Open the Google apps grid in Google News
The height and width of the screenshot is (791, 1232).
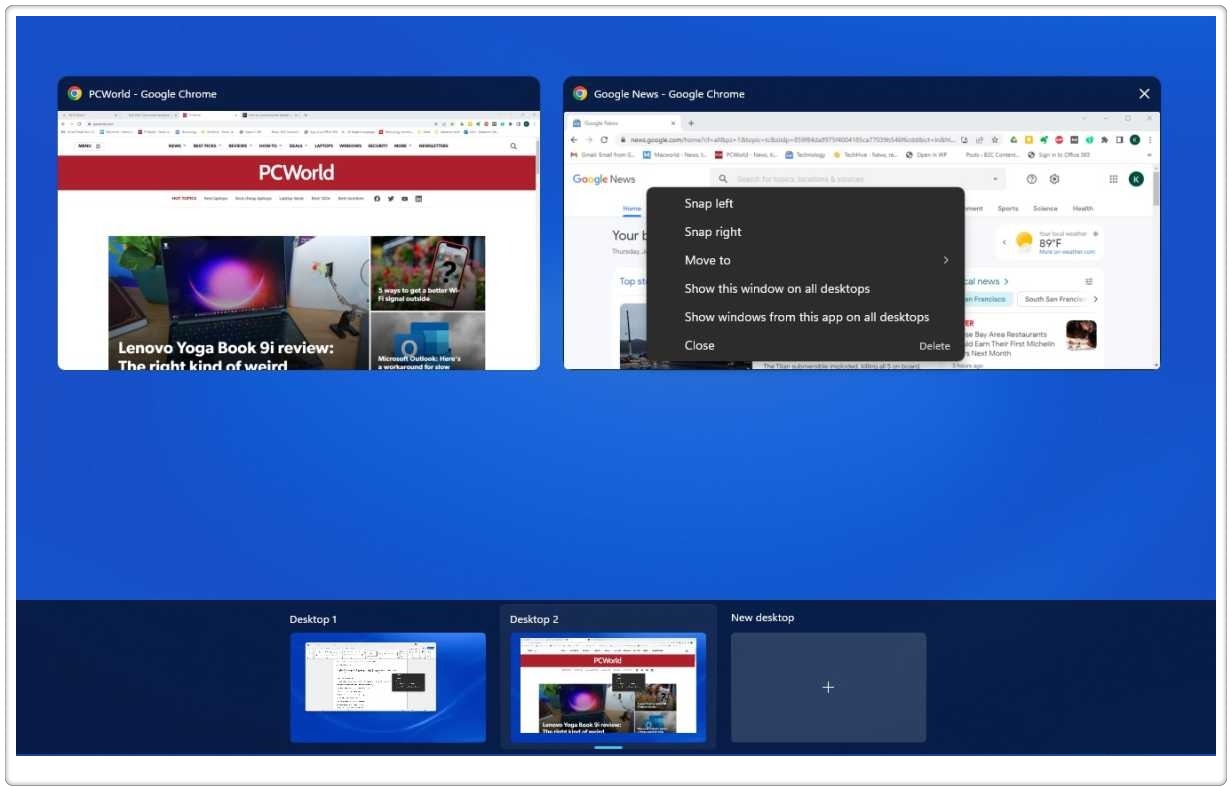pos(1113,179)
